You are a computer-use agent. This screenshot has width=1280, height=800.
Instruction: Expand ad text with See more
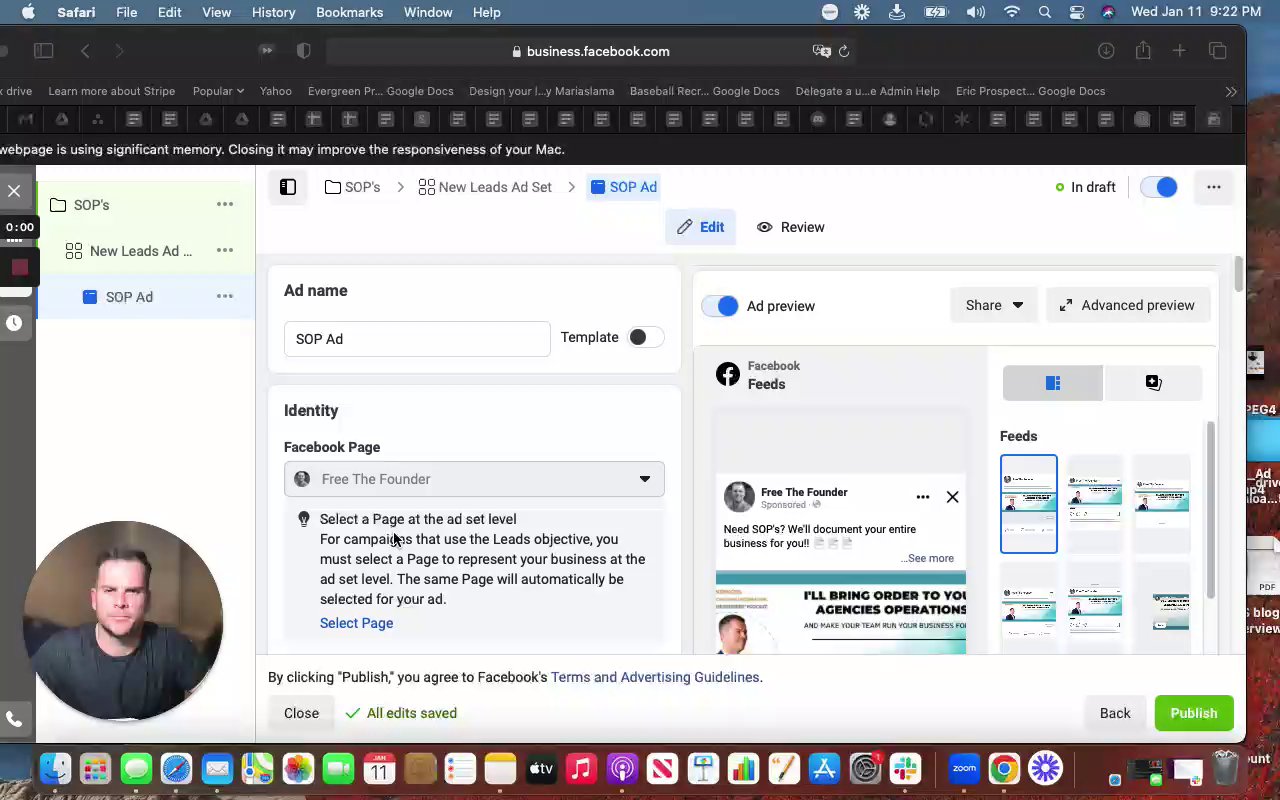point(929,558)
